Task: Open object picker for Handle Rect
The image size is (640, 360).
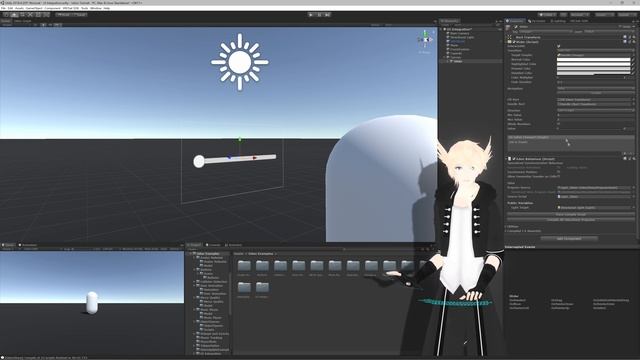Action: click(x=633, y=104)
